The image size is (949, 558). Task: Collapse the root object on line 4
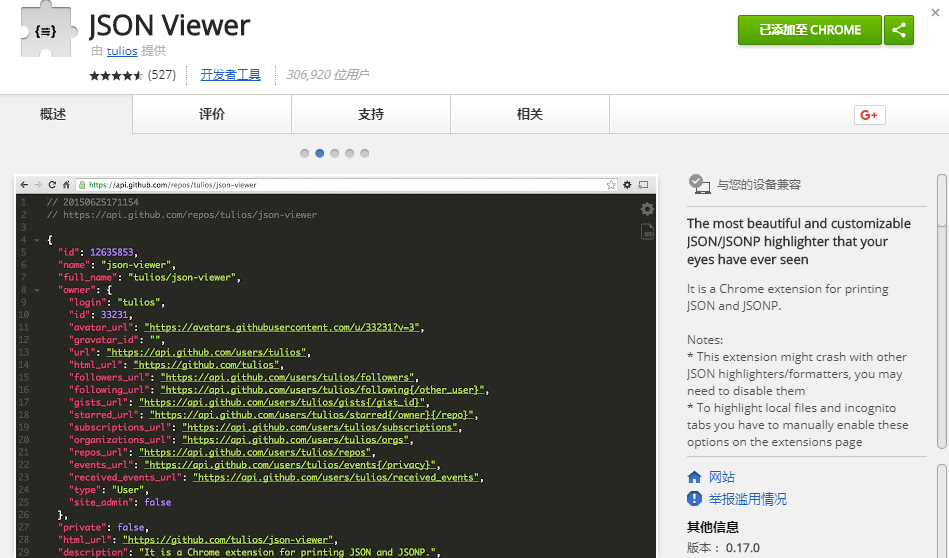coord(36,240)
